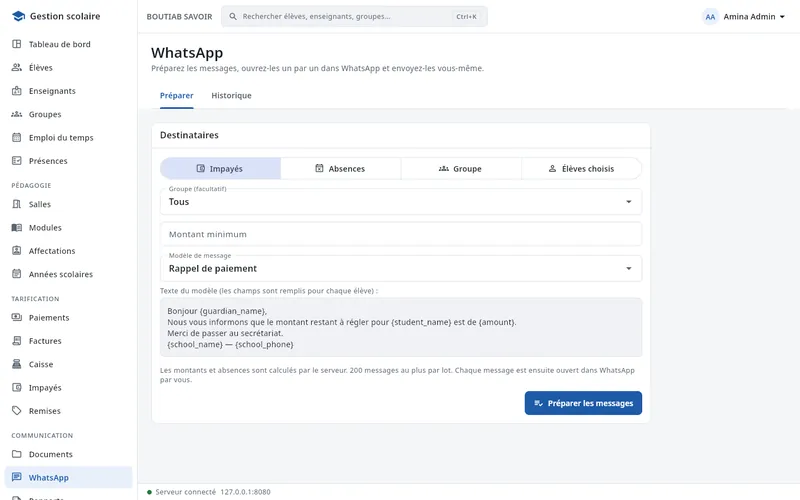Switch to the Préparer tab
The image size is (800, 500).
click(177, 95)
